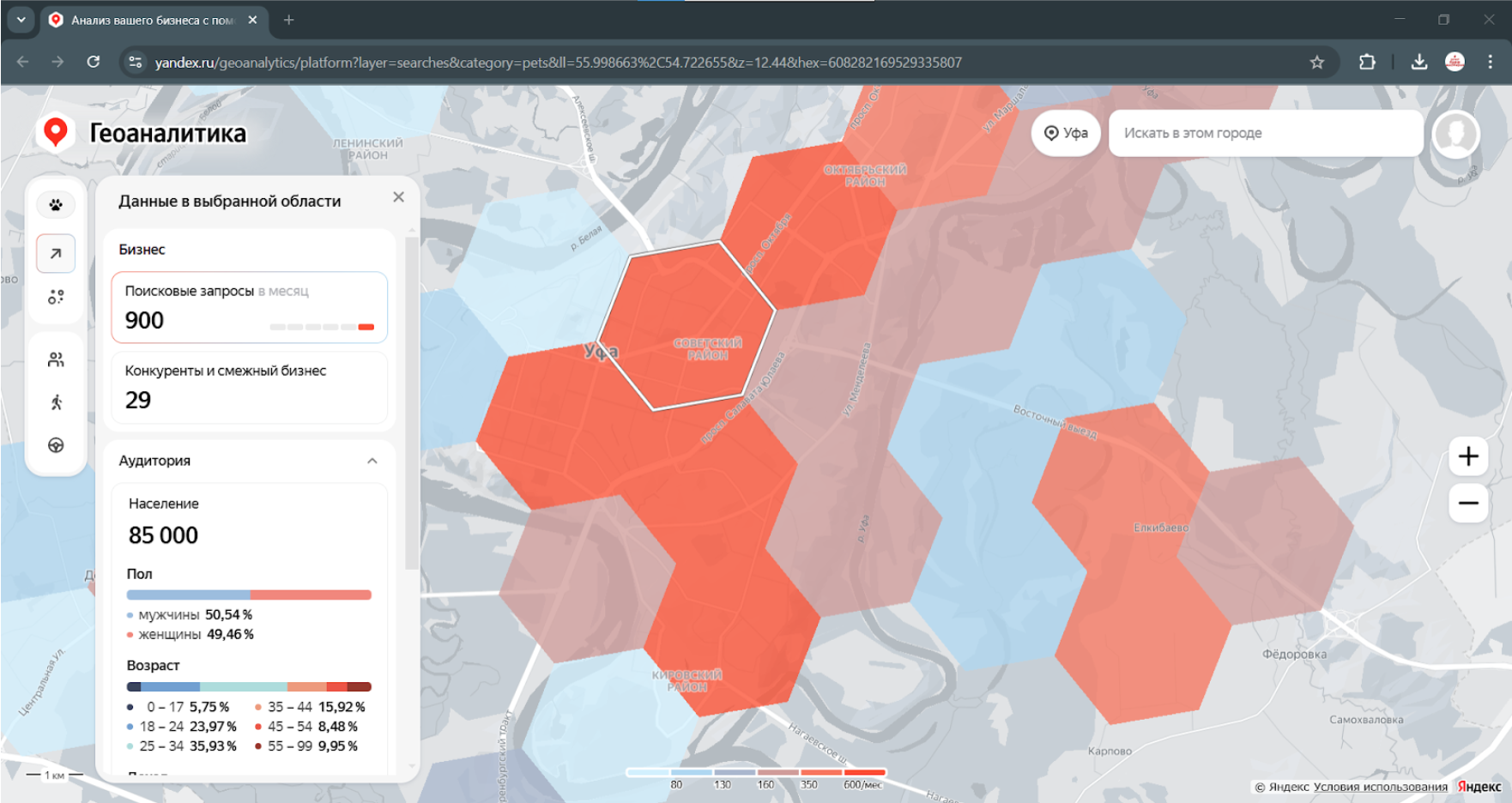Open Chrome downloads

(1419, 62)
